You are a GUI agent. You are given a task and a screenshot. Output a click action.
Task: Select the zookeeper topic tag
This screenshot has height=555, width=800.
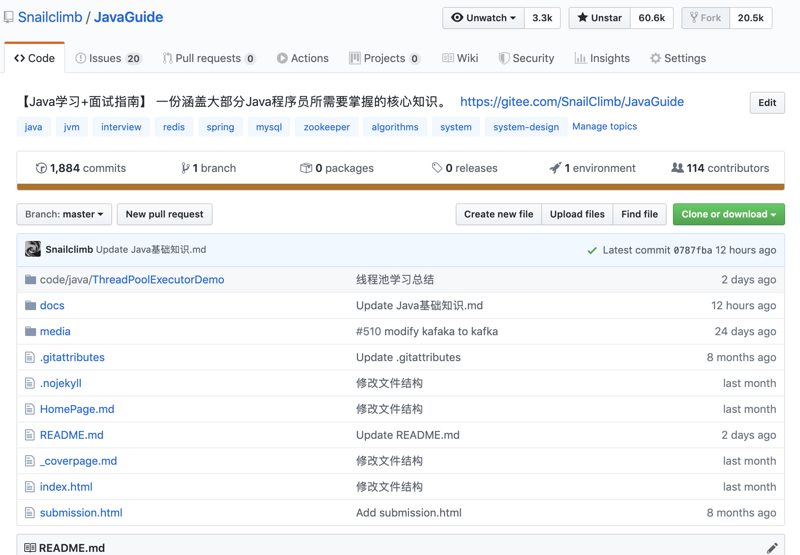pyautogui.click(x=327, y=127)
